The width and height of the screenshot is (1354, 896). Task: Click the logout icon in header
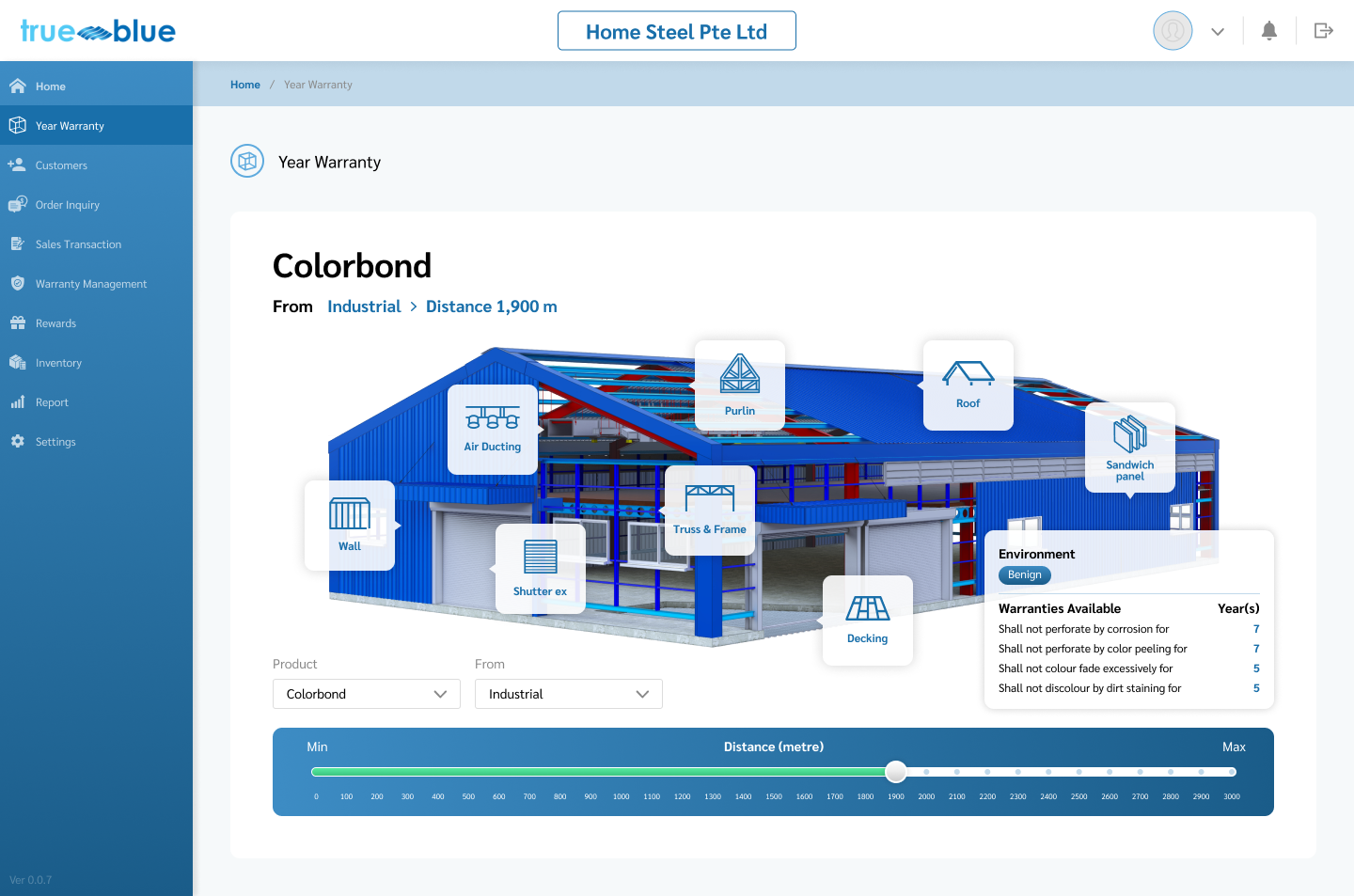click(1324, 31)
